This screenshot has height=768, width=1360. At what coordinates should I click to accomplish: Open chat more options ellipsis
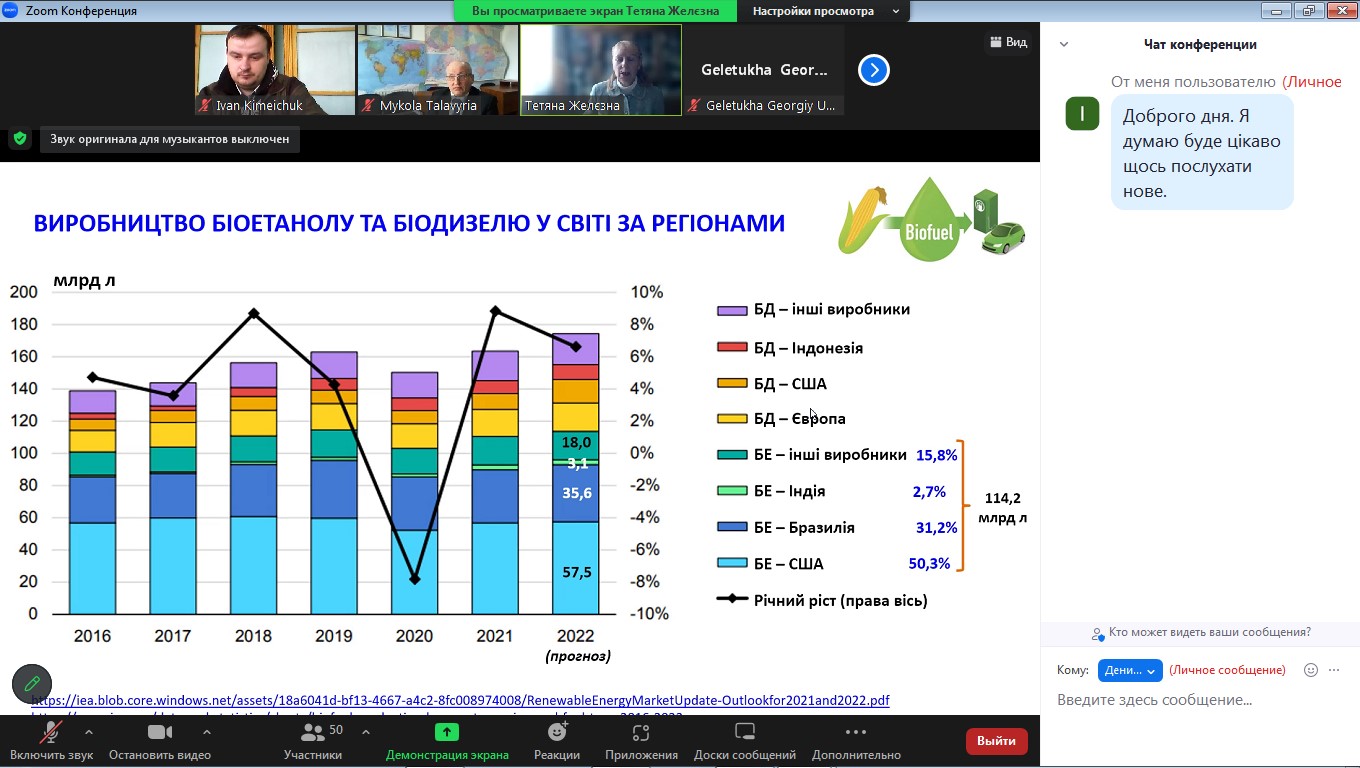1334,670
